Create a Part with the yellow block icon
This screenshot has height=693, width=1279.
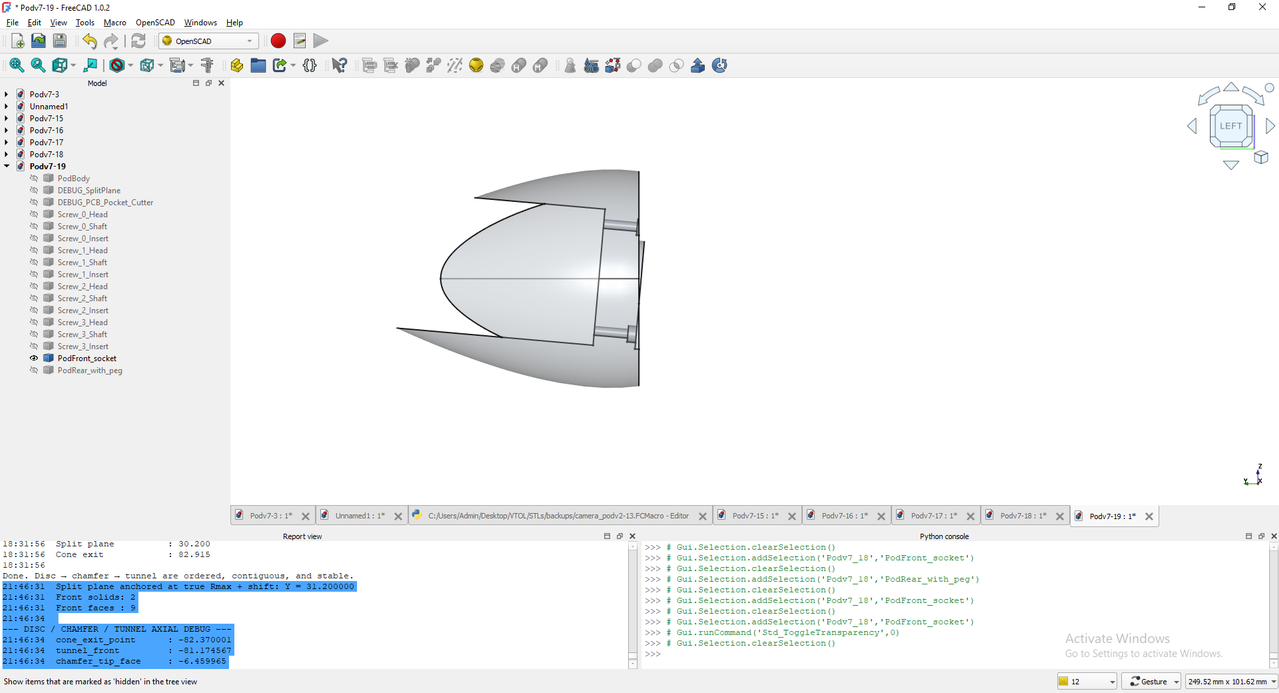[x=237, y=65]
